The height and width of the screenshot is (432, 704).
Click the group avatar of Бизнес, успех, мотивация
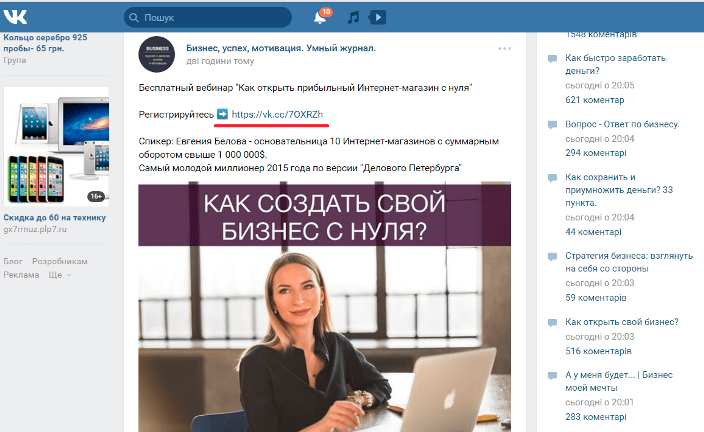[x=157, y=54]
